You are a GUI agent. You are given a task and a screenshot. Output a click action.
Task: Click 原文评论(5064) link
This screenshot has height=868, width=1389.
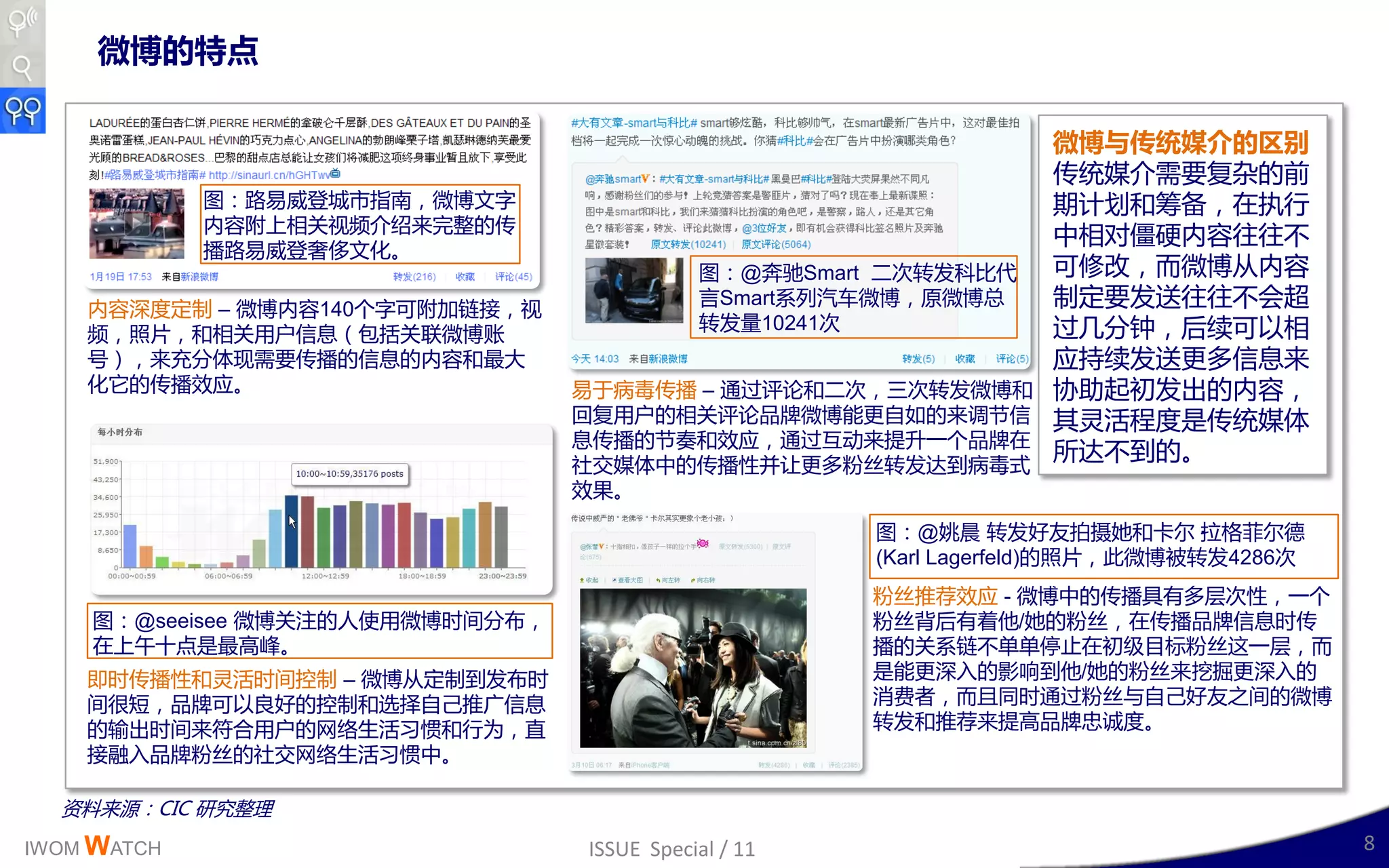[x=776, y=244]
